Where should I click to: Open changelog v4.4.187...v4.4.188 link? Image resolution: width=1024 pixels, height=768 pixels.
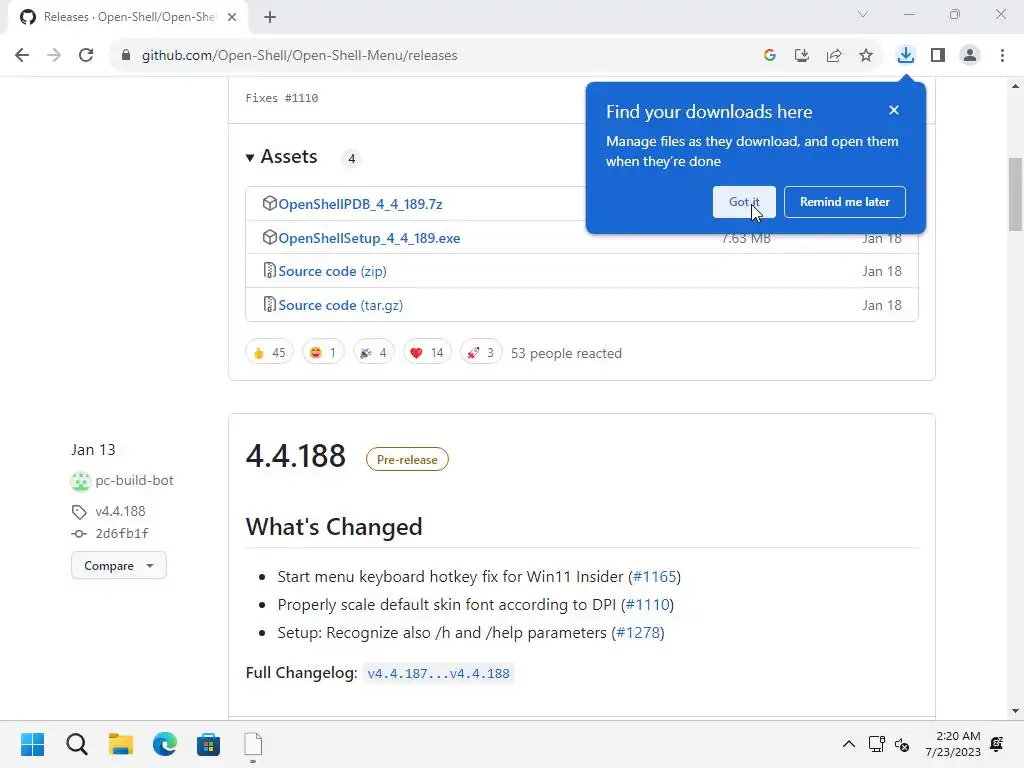point(438,673)
